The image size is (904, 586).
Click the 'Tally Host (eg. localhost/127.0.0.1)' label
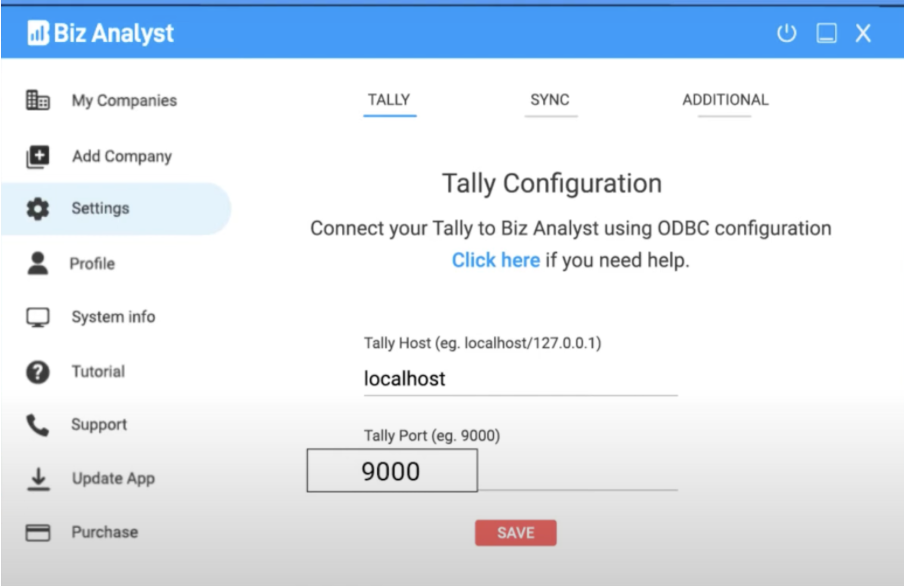(x=483, y=343)
